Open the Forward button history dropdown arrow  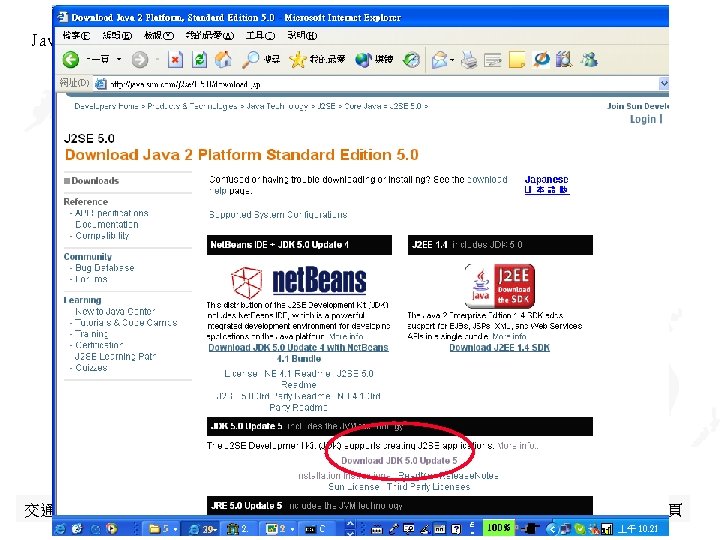(x=157, y=59)
